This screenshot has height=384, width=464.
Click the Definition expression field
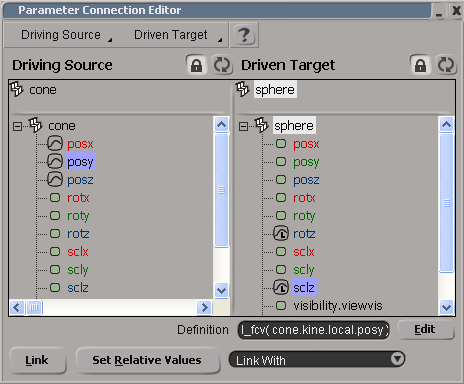pos(314,330)
